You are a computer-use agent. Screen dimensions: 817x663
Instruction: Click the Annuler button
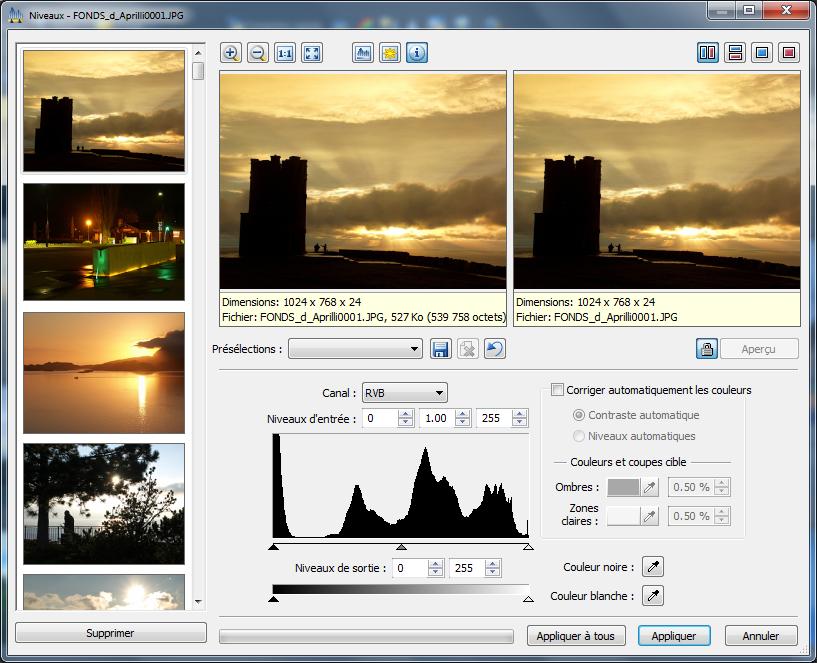[x=761, y=636]
